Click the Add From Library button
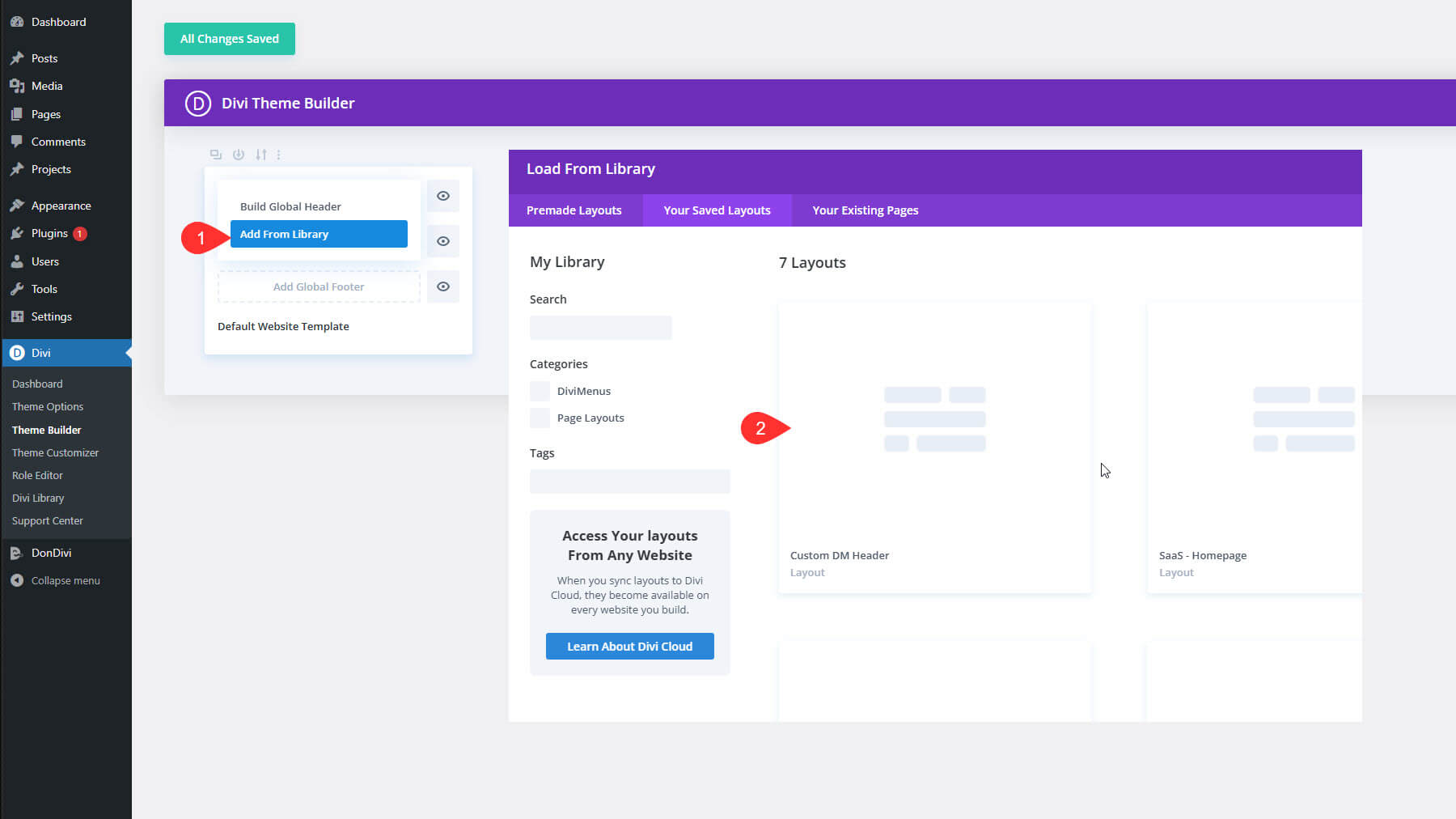Image resolution: width=1456 pixels, height=819 pixels. 319,235
